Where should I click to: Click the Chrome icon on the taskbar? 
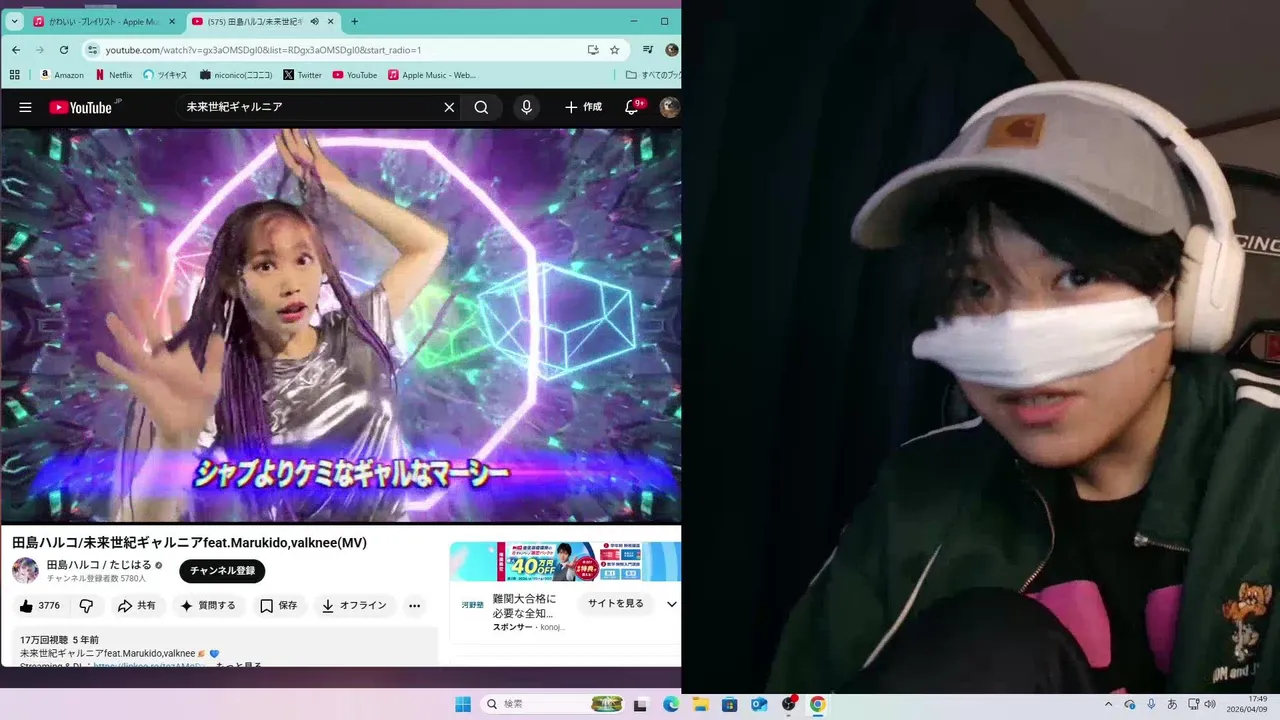click(818, 704)
